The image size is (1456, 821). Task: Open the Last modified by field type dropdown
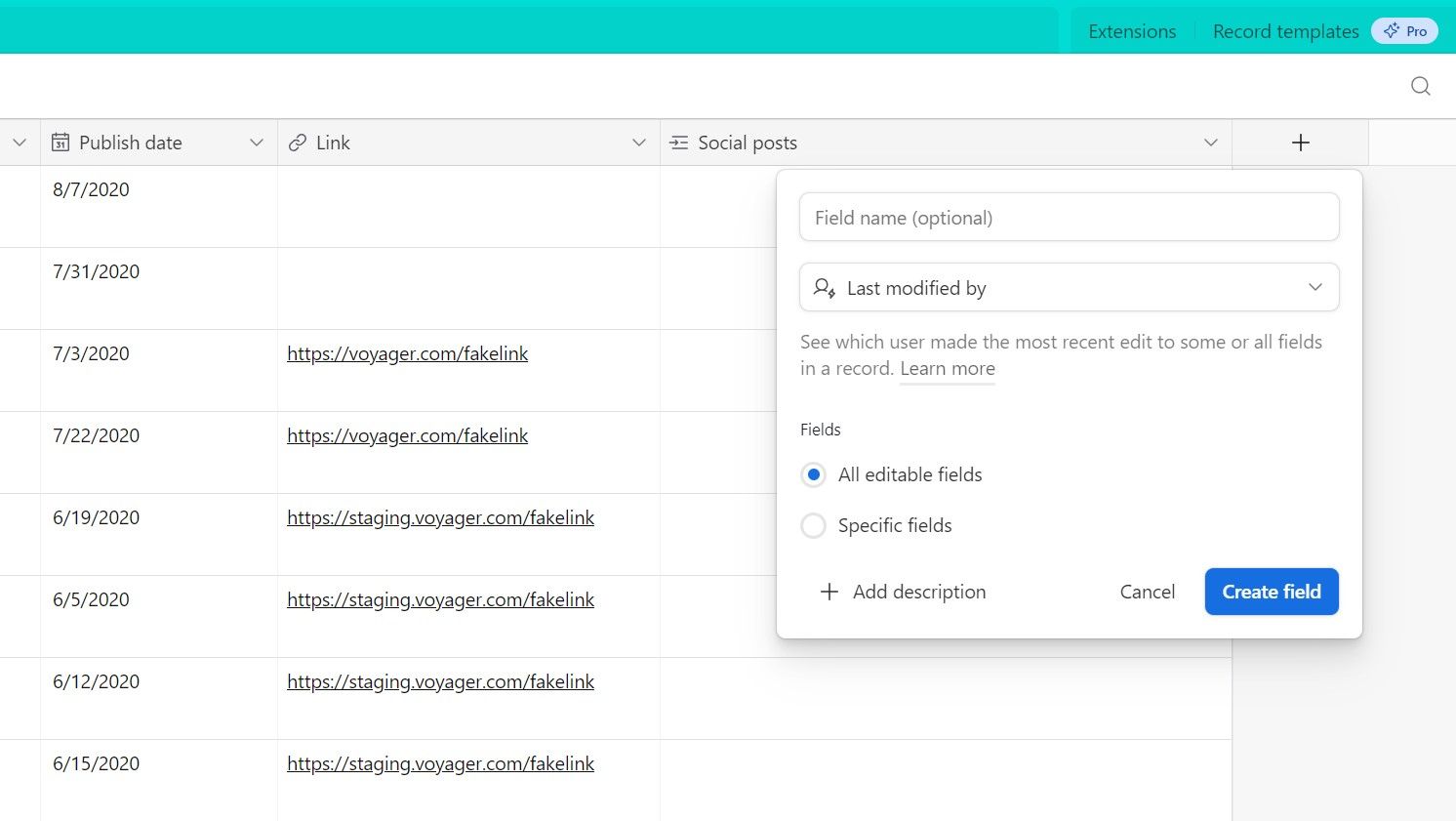coord(1314,287)
